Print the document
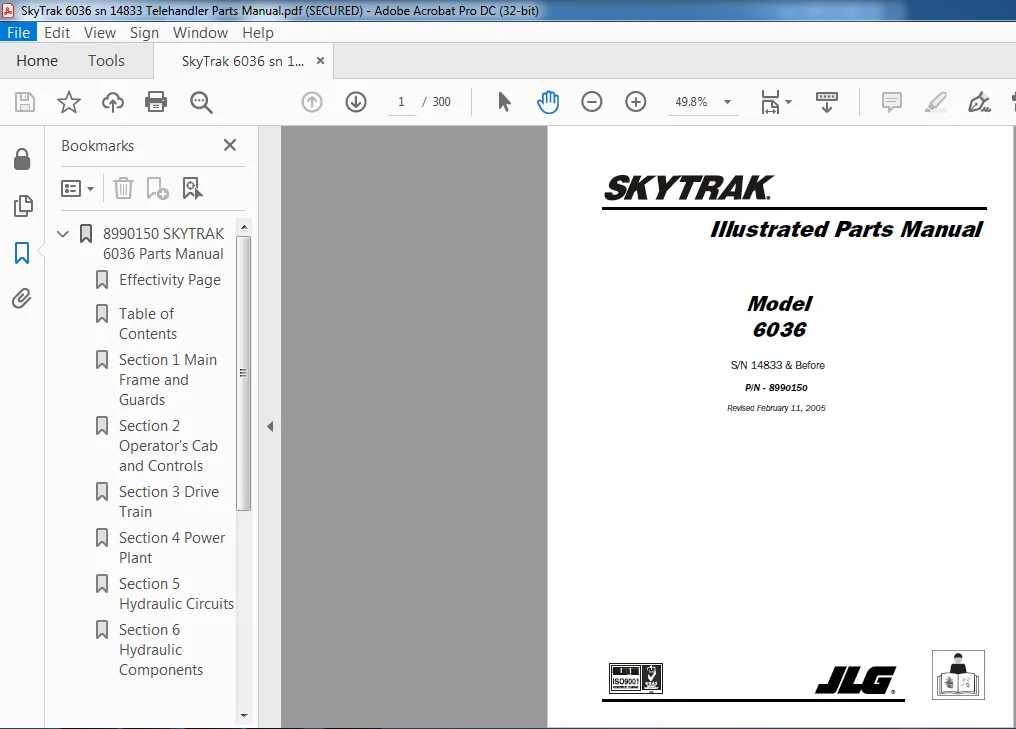This screenshot has width=1016, height=729. coord(156,102)
